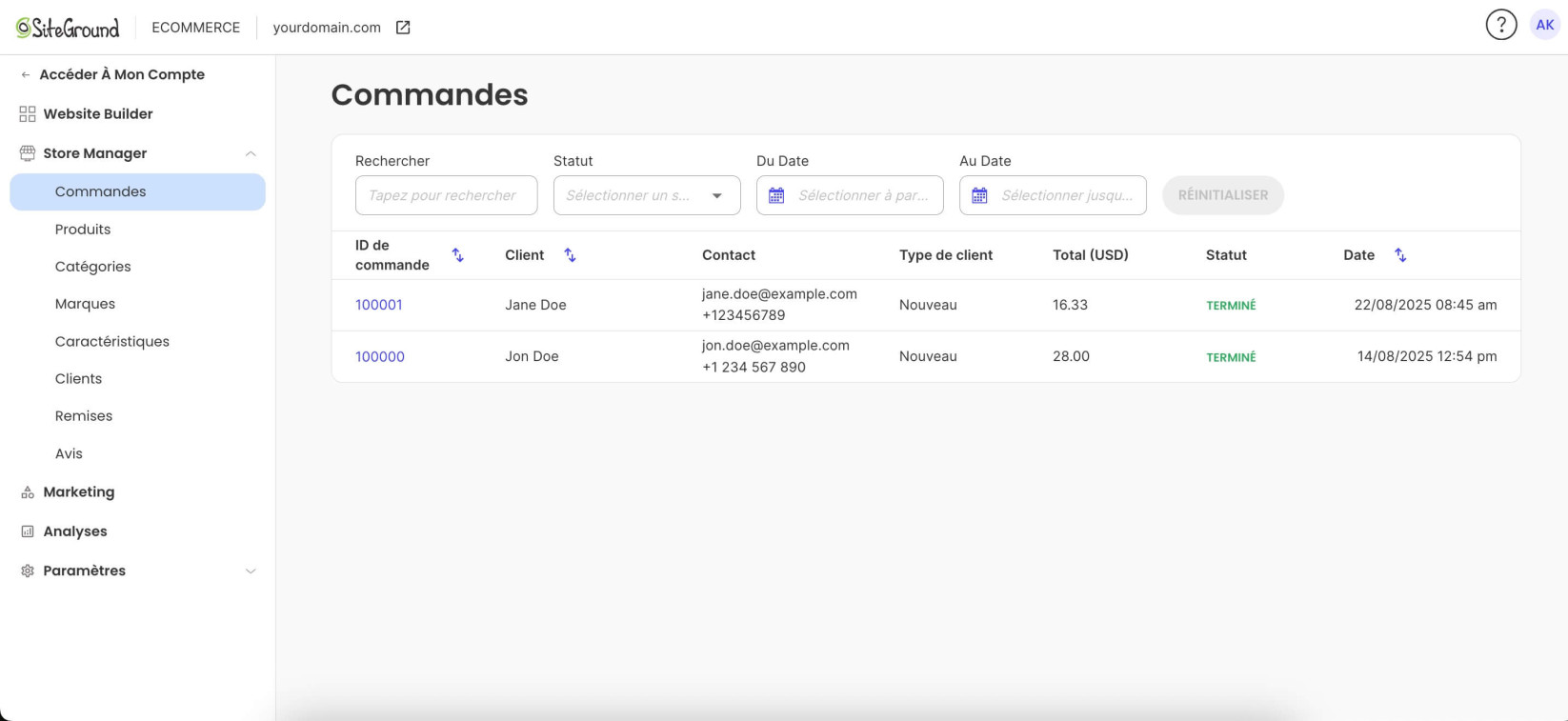Click calendar icon in Au Date field
Viewport: 1568px width, 721px height.
(x=979, y=195)
